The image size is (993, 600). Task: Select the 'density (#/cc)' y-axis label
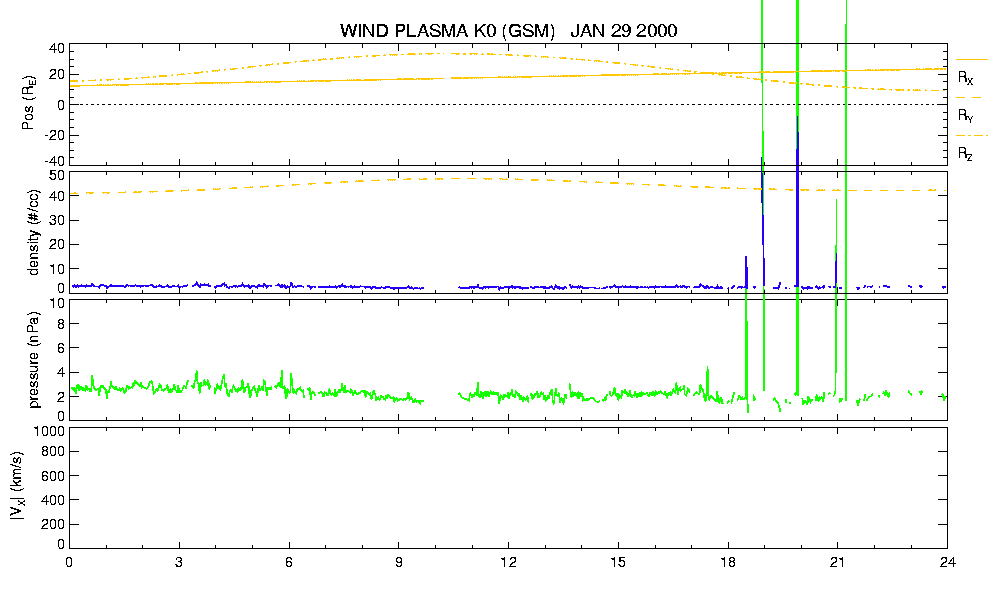34,232
